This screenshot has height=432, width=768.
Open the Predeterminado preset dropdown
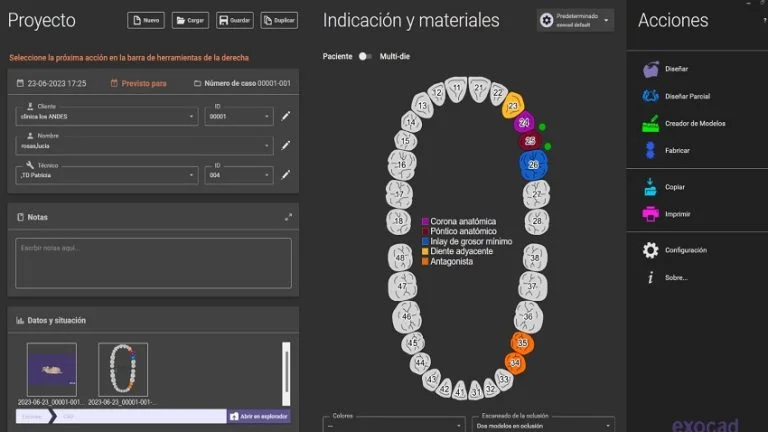tap(607, 20)
